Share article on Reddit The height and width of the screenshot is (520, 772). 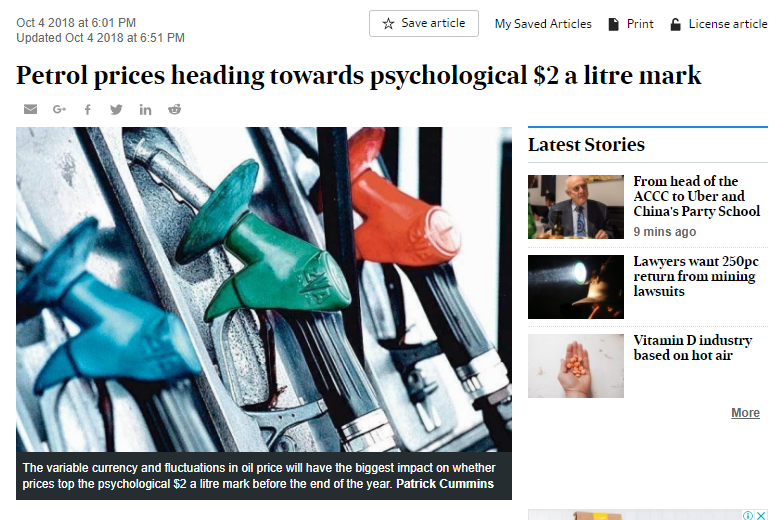pos(175,109)
